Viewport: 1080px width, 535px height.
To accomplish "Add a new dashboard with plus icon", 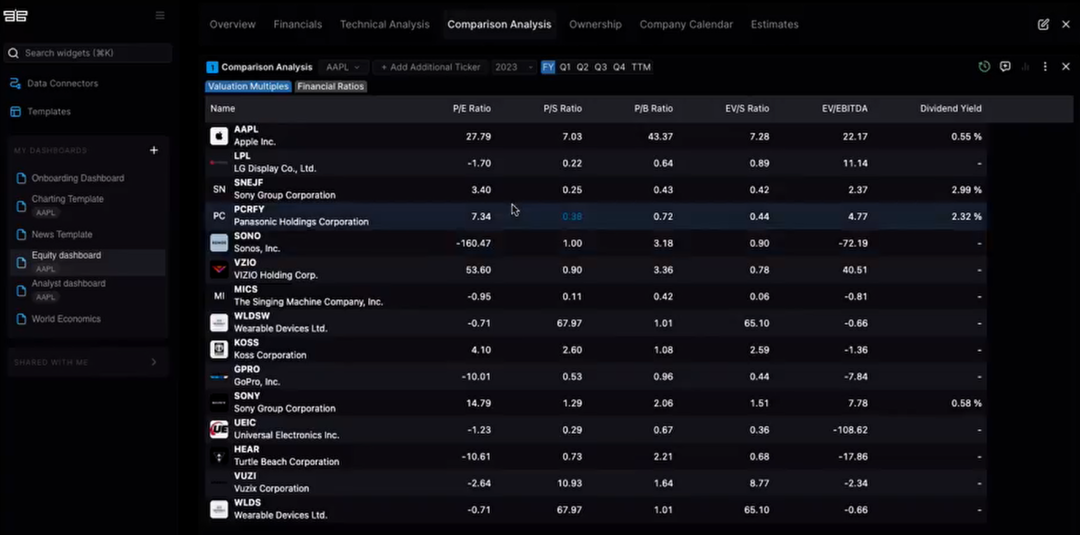I will pyautogui.click(x=154, y=150).
